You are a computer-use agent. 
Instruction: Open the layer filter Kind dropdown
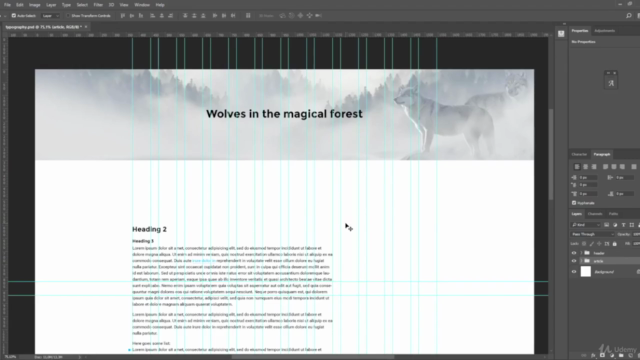pyautogui.click(x=586, y=225)
